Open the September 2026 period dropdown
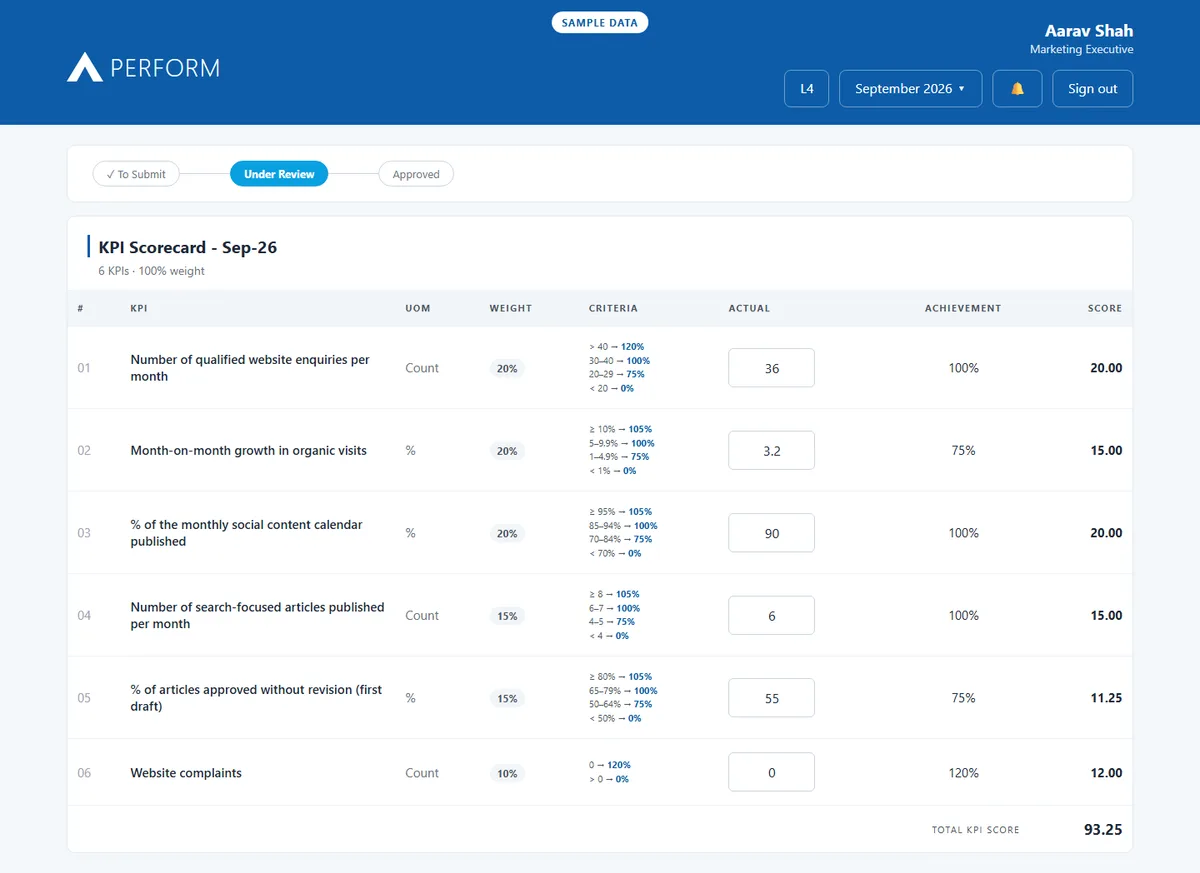The image size is (1200, 873). point(910,88)
